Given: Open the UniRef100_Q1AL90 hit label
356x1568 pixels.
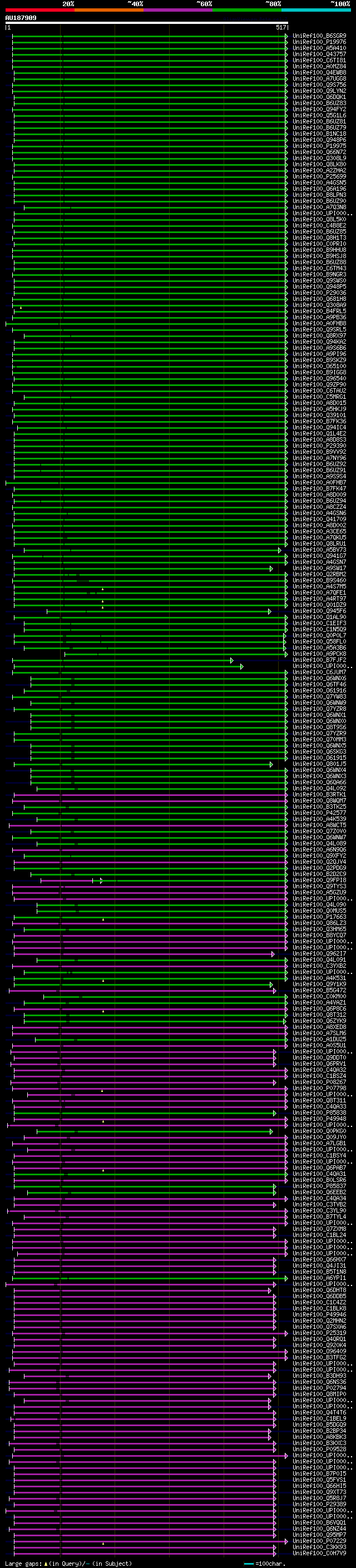Looking at the screenshot, I should pyautogui.click(x=319, y=617).
